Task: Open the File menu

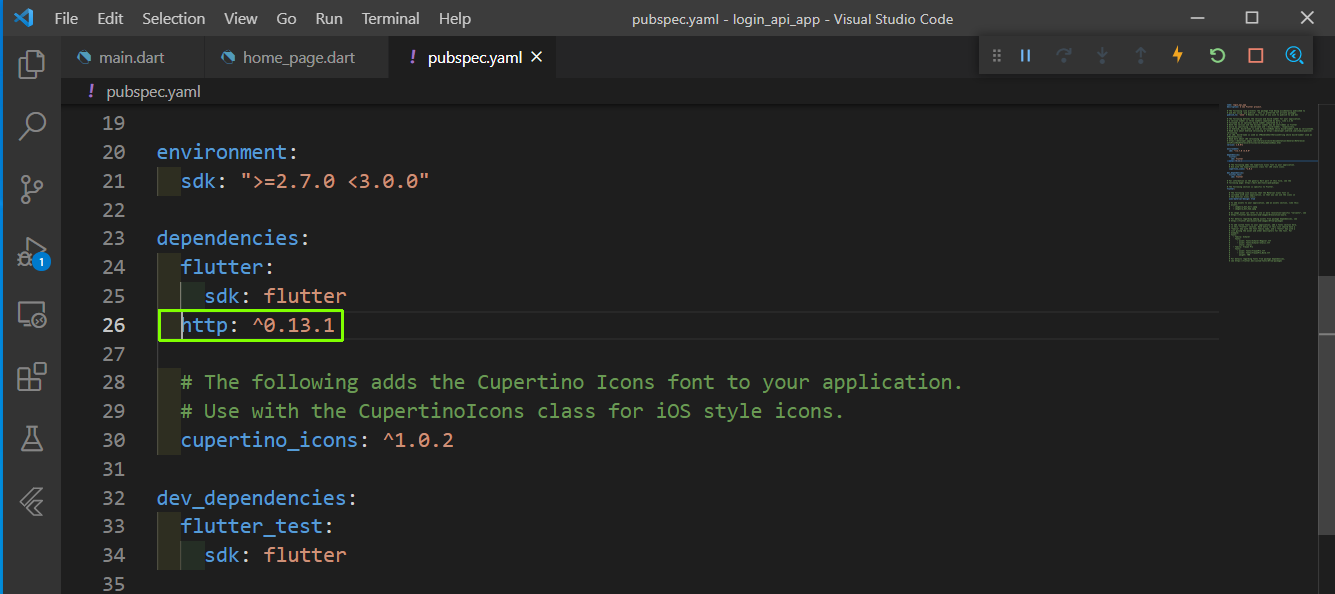Action: (x=66, y=19)
